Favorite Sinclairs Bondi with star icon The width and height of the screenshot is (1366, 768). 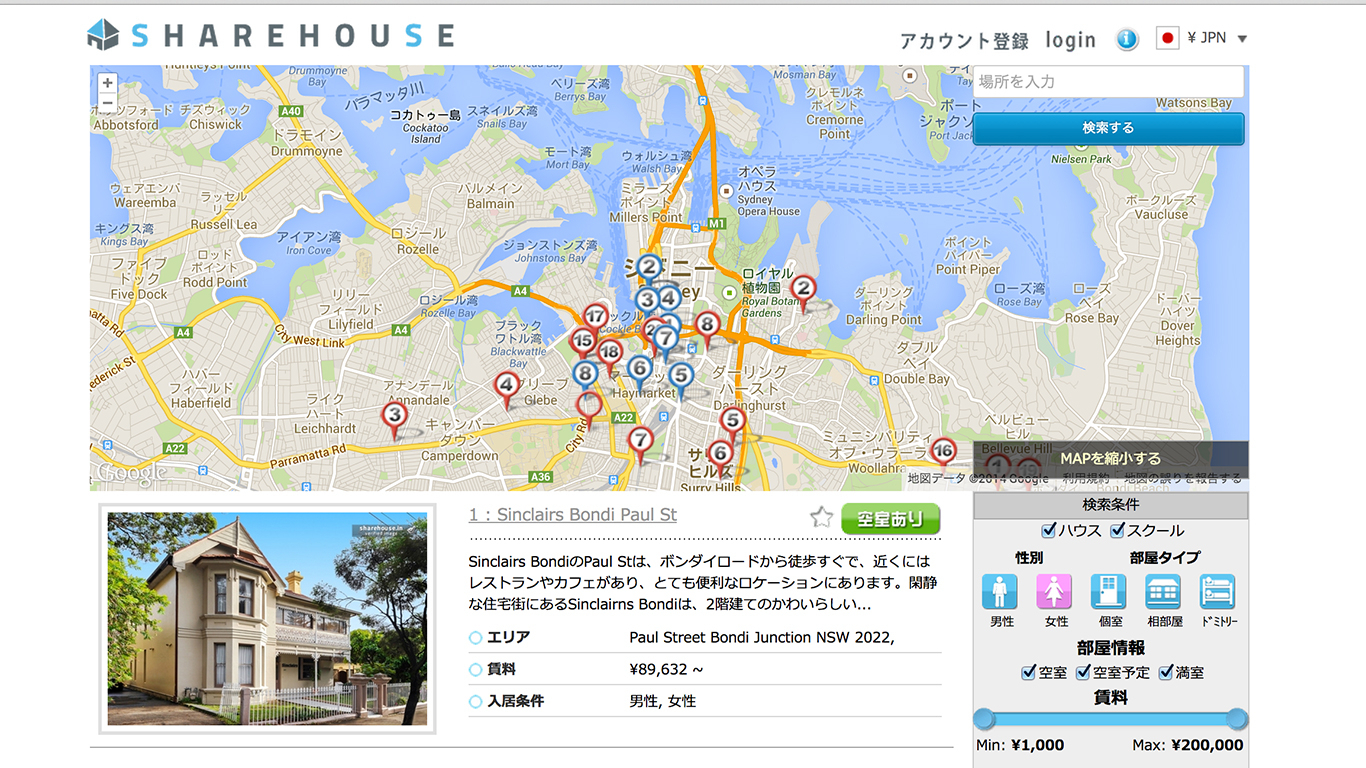coord(821,516)
